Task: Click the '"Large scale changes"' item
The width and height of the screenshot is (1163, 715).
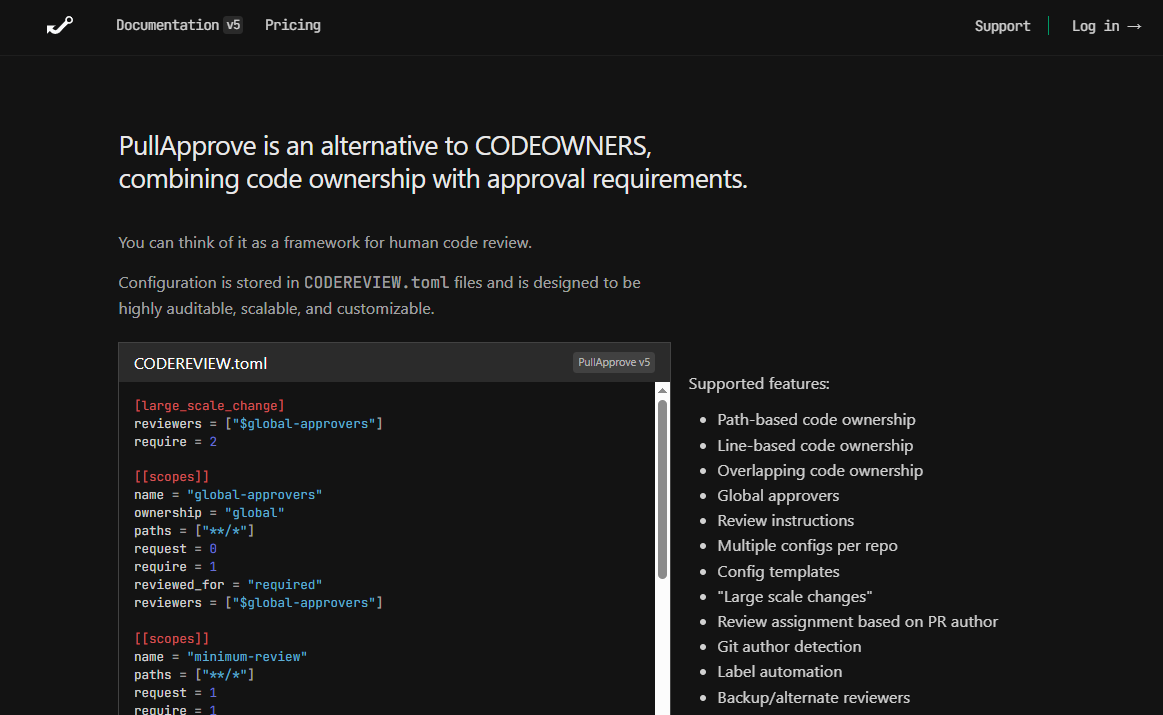Action: 794,597
